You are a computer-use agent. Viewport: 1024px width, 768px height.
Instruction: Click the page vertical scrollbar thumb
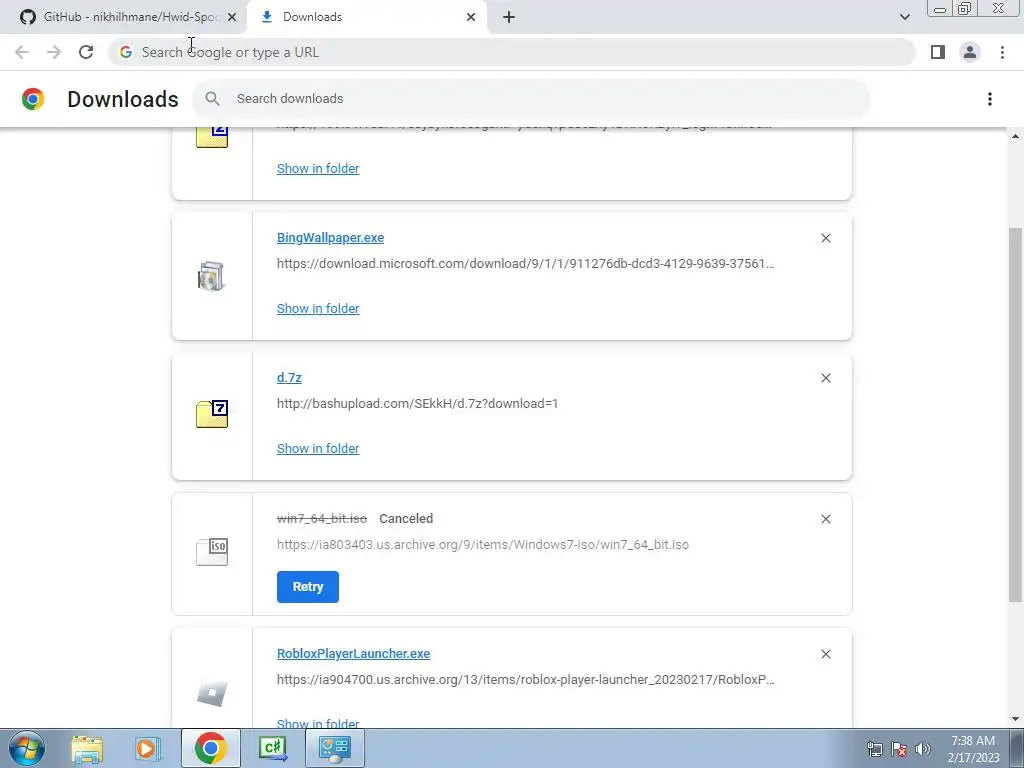[x=1016, y=415]
